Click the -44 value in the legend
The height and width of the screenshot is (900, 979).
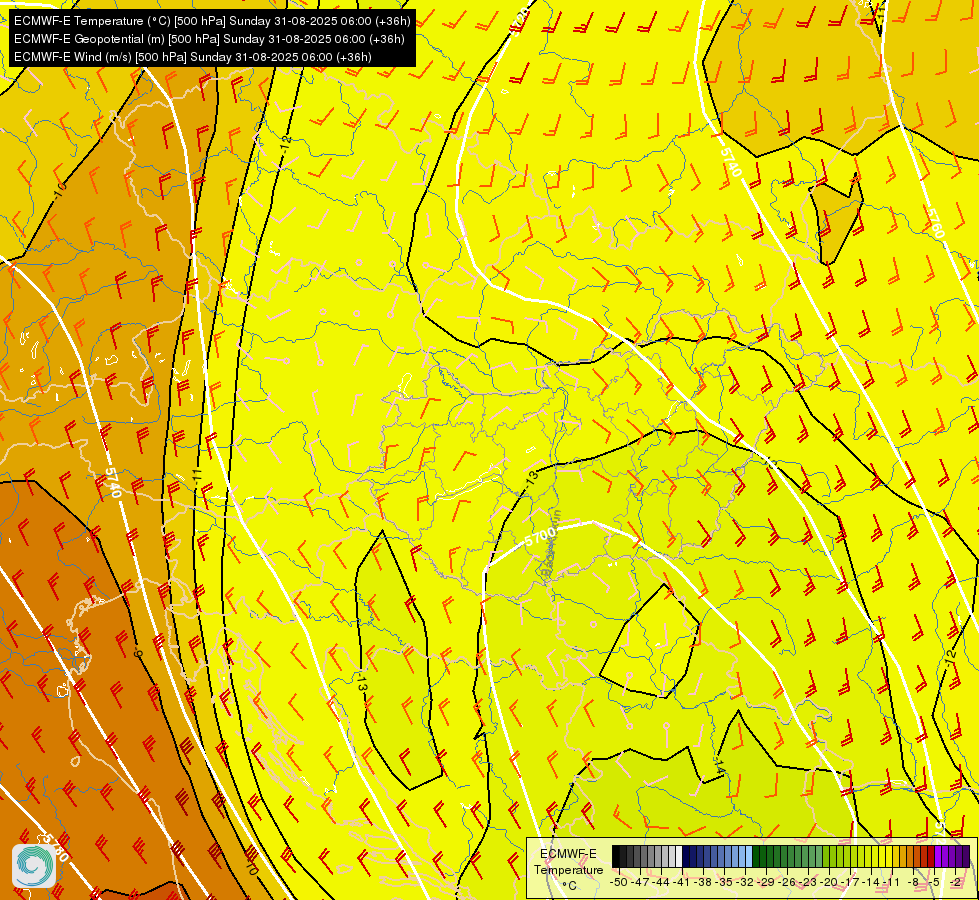[661, 883]
